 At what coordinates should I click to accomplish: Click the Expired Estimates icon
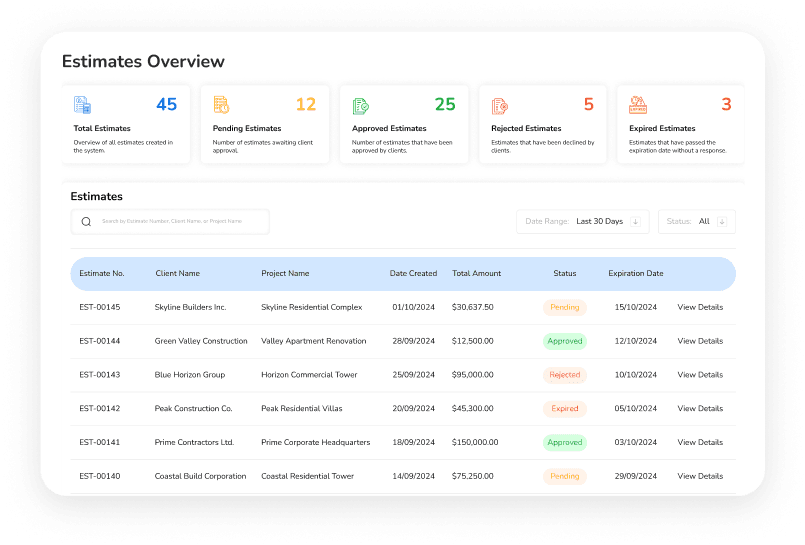pos(638,105)
